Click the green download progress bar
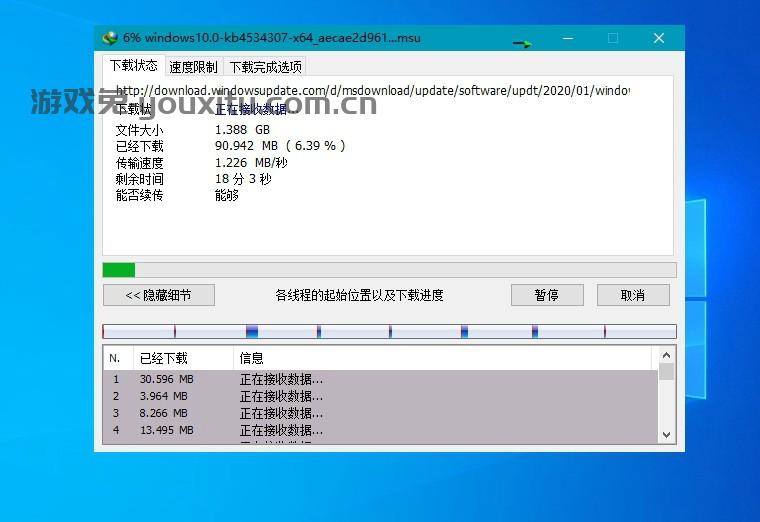 point(389,270)
